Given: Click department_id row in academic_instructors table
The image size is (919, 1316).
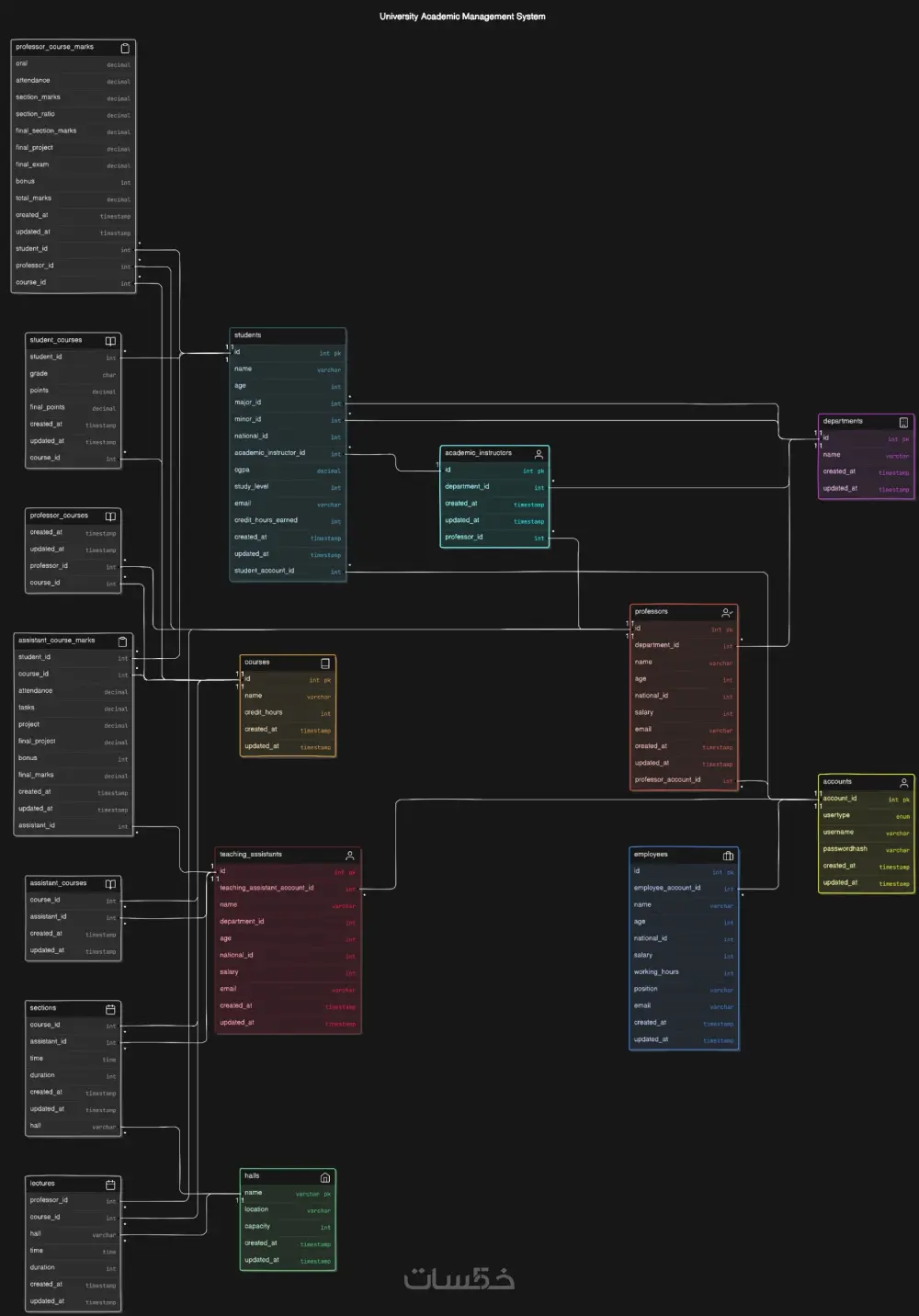Looking at the screenshot, I should [494, 487].
